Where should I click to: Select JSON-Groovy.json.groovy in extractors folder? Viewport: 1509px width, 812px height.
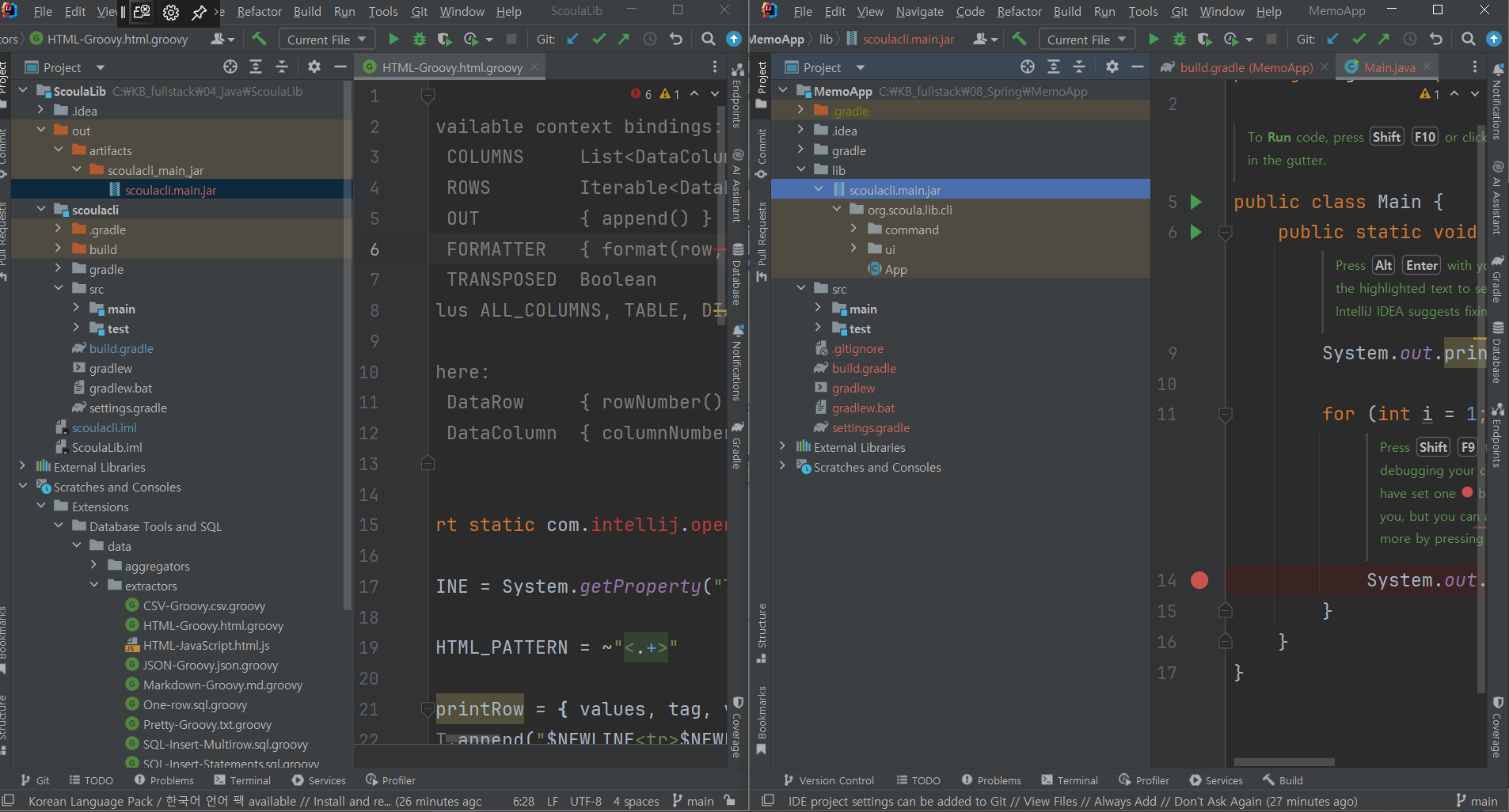pos(210,665)
